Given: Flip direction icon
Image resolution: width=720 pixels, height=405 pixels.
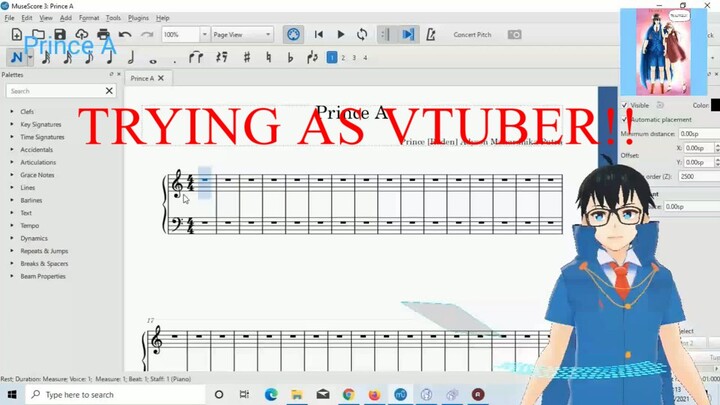Looking at the screenshot, I should point(312,57).
